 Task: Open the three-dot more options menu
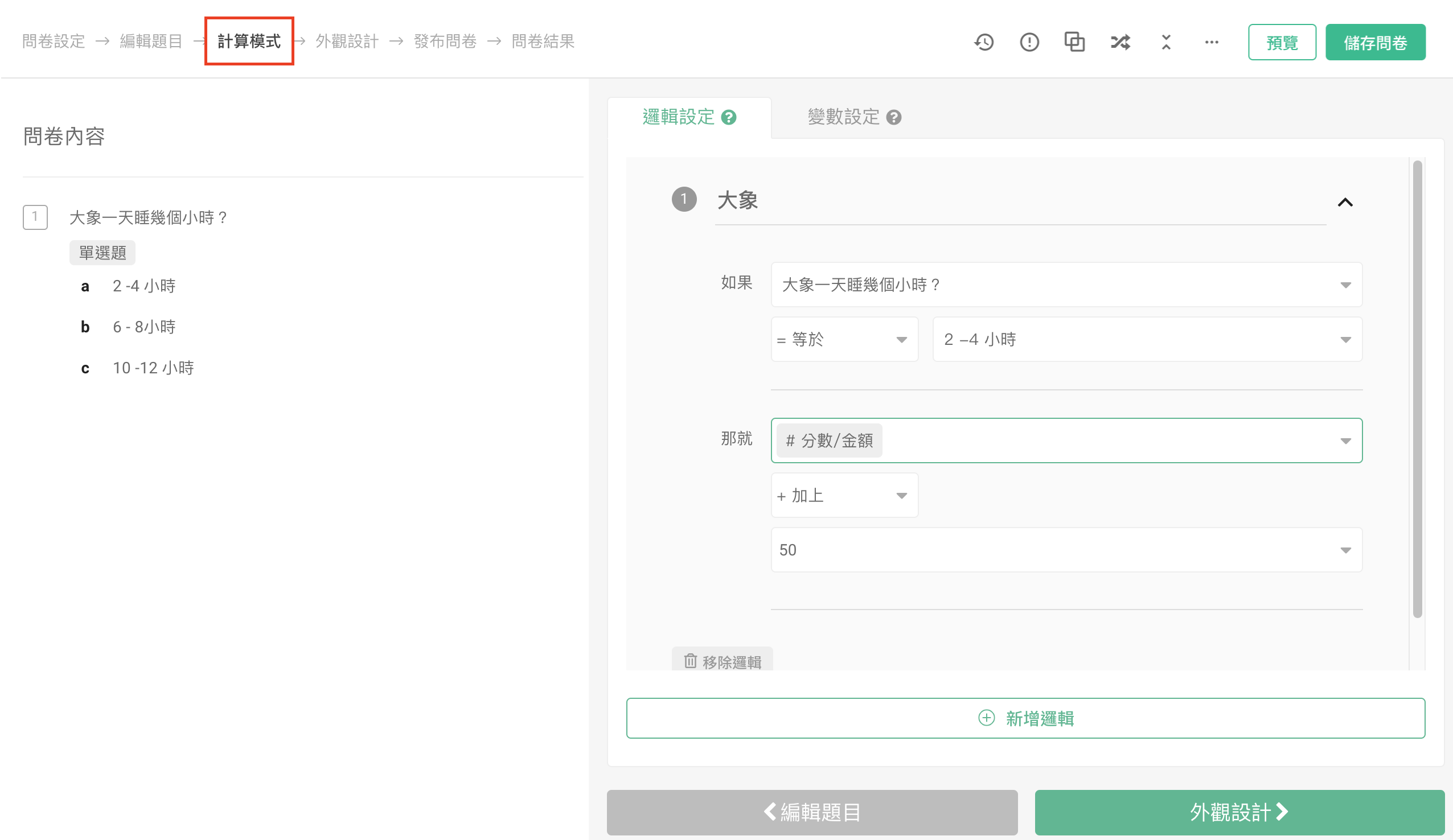coord(1212,42)
